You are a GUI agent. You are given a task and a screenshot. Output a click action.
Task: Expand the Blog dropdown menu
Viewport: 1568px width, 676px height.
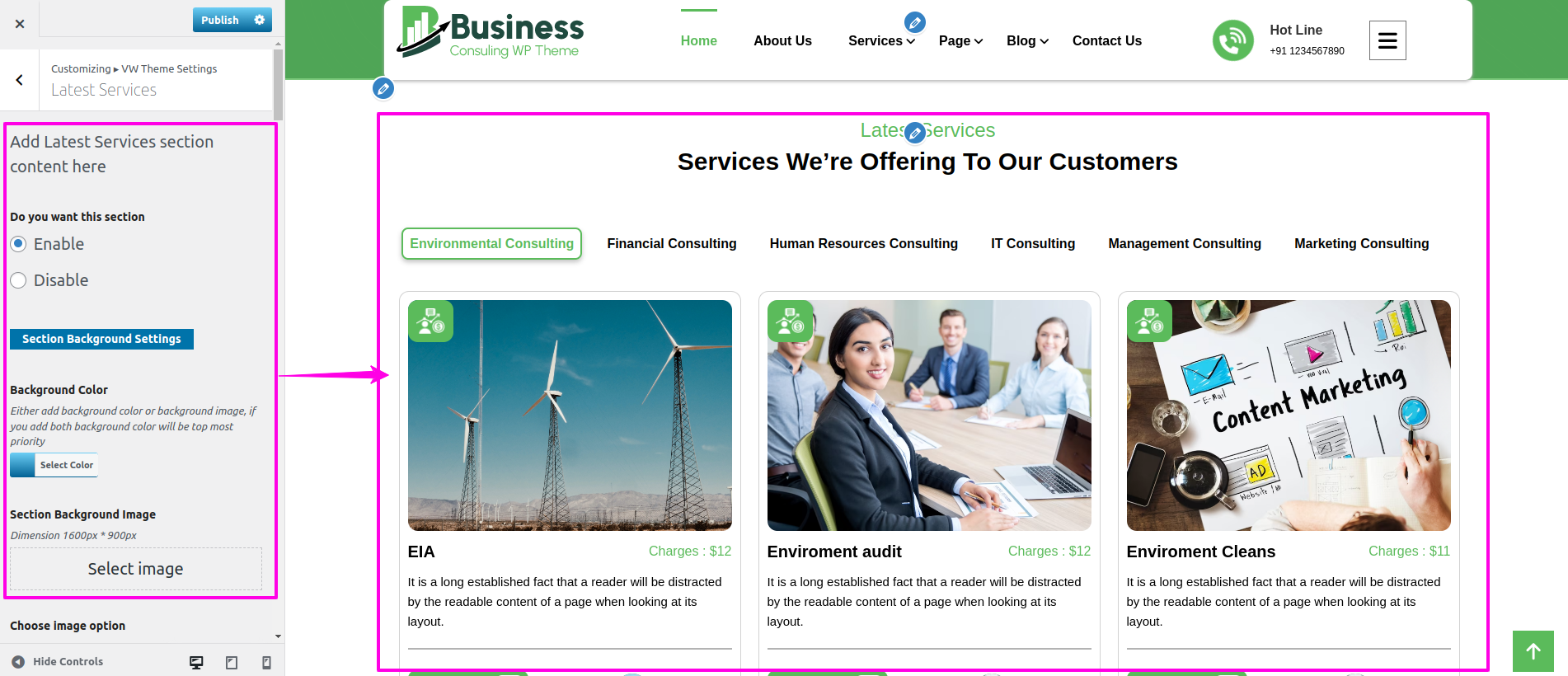click(1027, 40)
